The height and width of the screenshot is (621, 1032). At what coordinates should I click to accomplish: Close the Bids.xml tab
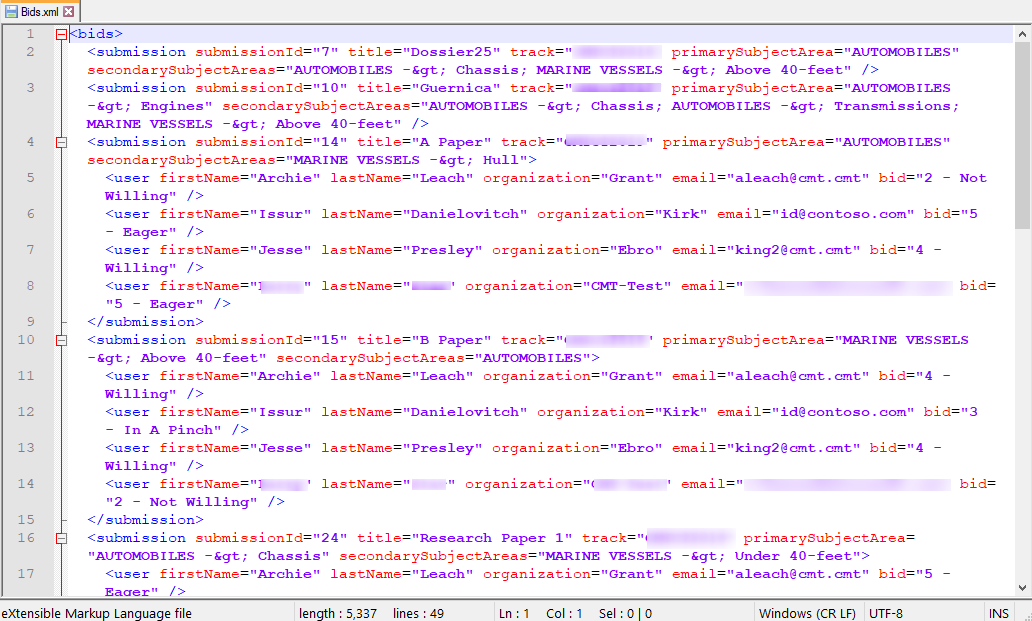pos(68,11)
